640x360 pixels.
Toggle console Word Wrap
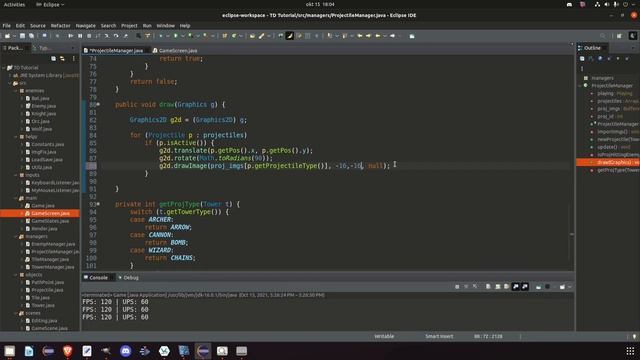click(507, 287)
